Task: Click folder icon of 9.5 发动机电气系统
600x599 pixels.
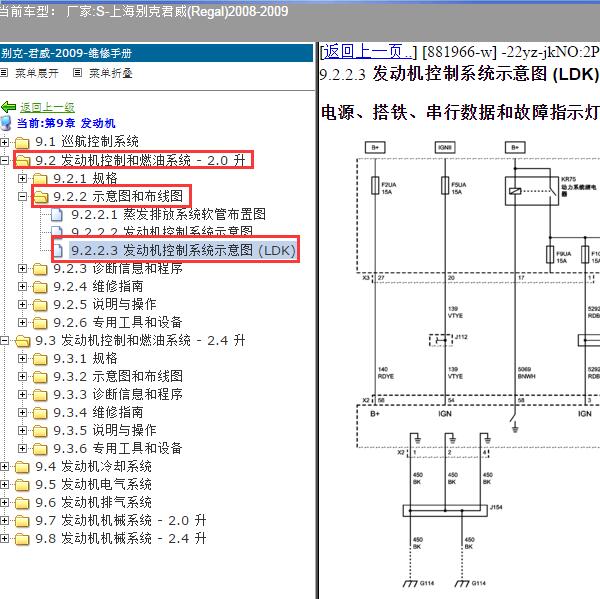Action: (x=22, y=485)
